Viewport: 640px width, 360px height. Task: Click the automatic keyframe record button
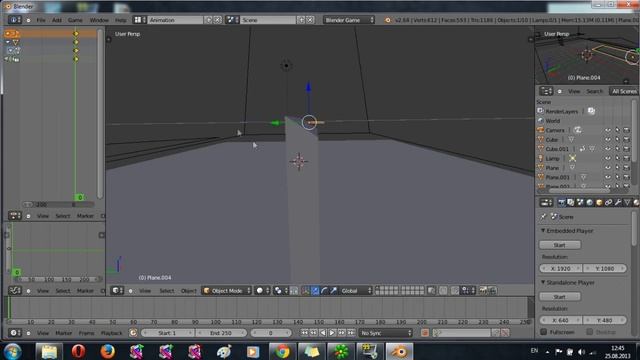pos(424,333)
